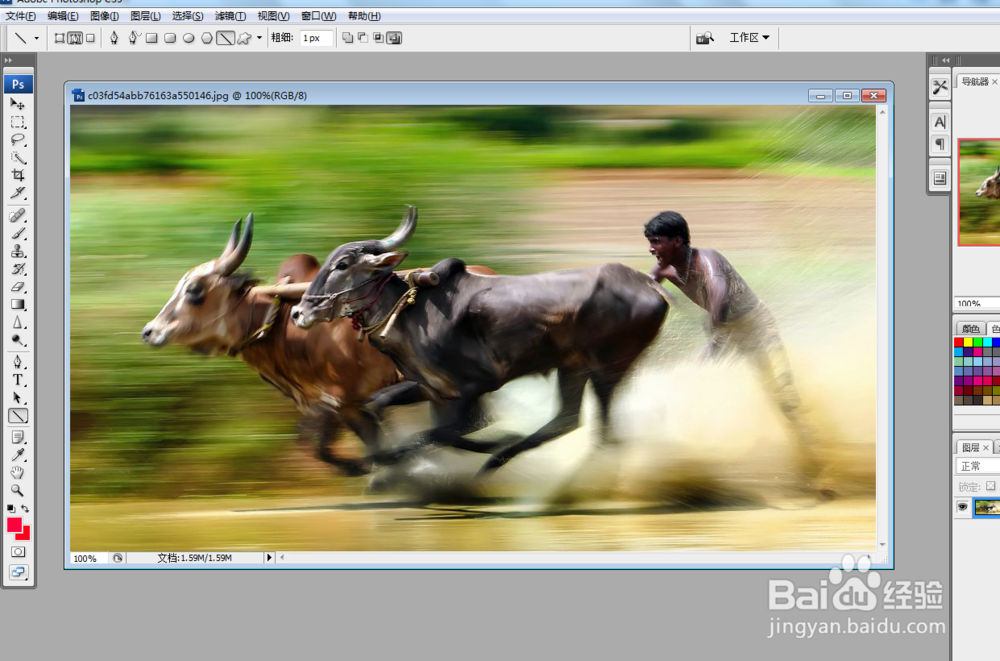Viewport: 1000px width, 661px height.
Task: Select the Eyedropper tool
Action: click(18, 455)
